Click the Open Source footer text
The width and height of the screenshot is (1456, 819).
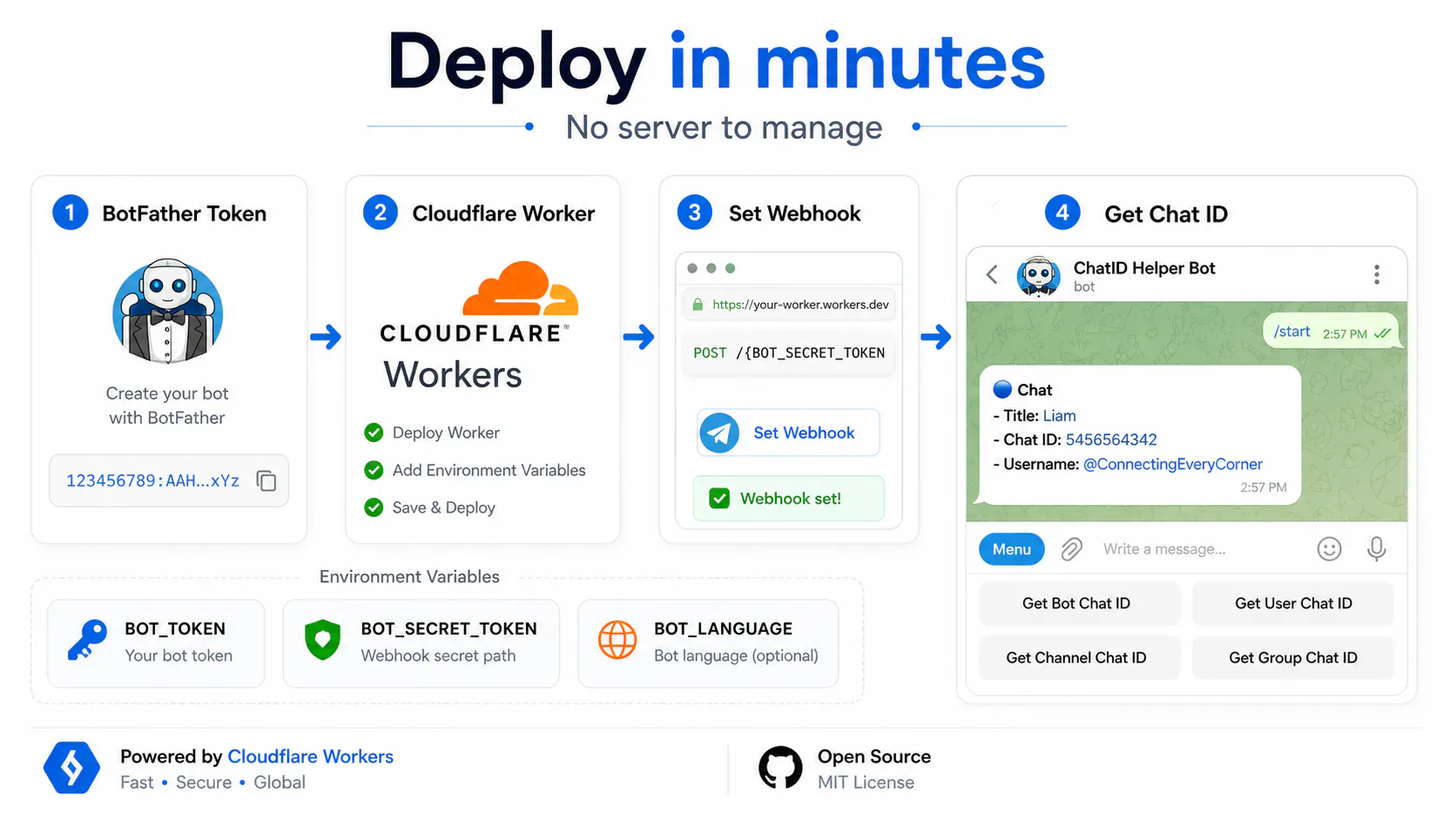click(874, 756)
